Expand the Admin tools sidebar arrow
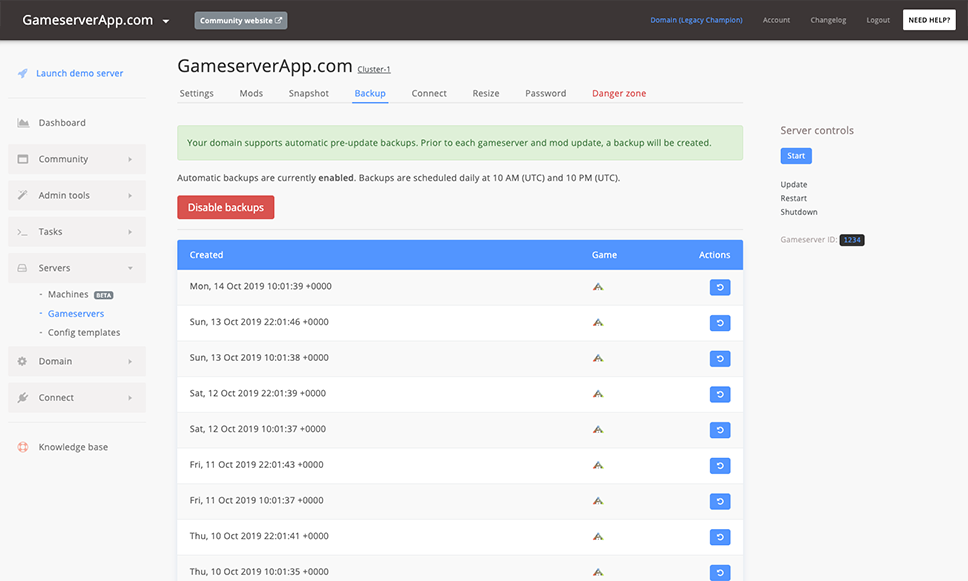 130,196
